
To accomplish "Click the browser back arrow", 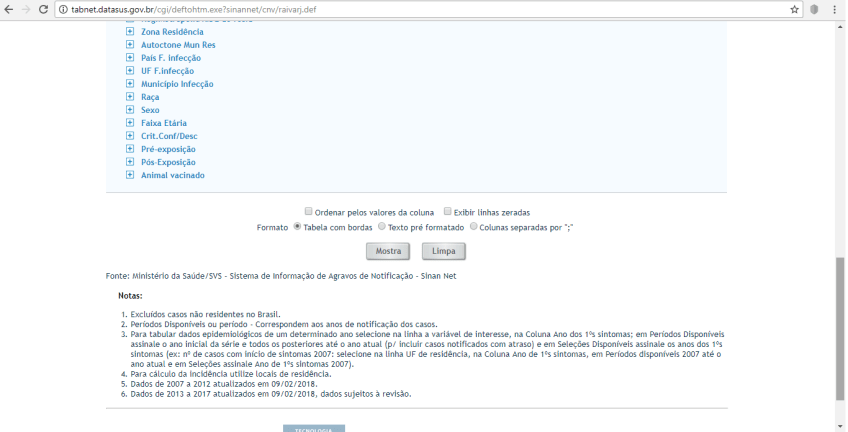I will pos(9,9).
